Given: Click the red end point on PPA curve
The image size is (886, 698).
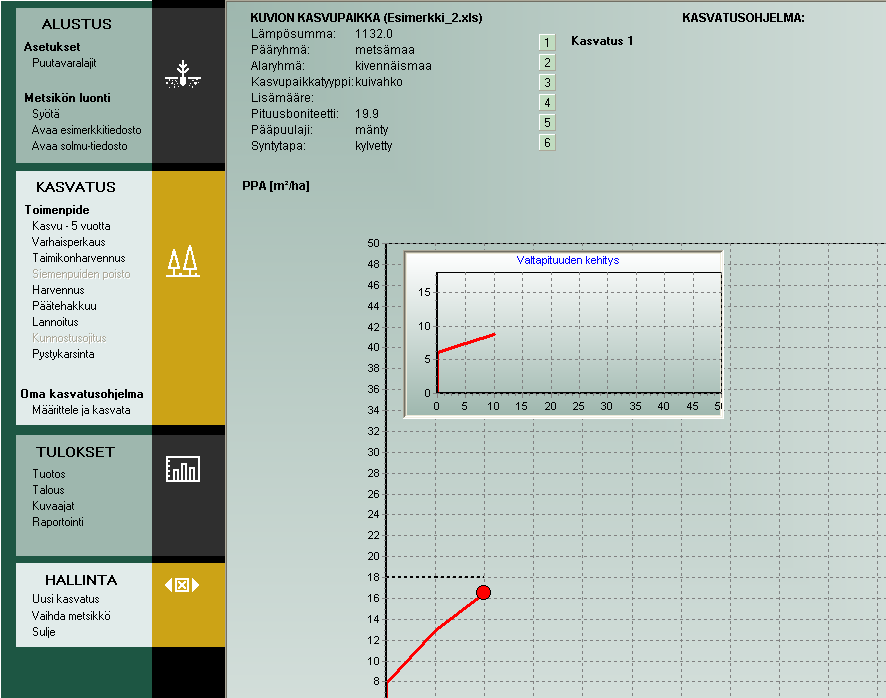Looking at the screenshot, I should 483,592.
